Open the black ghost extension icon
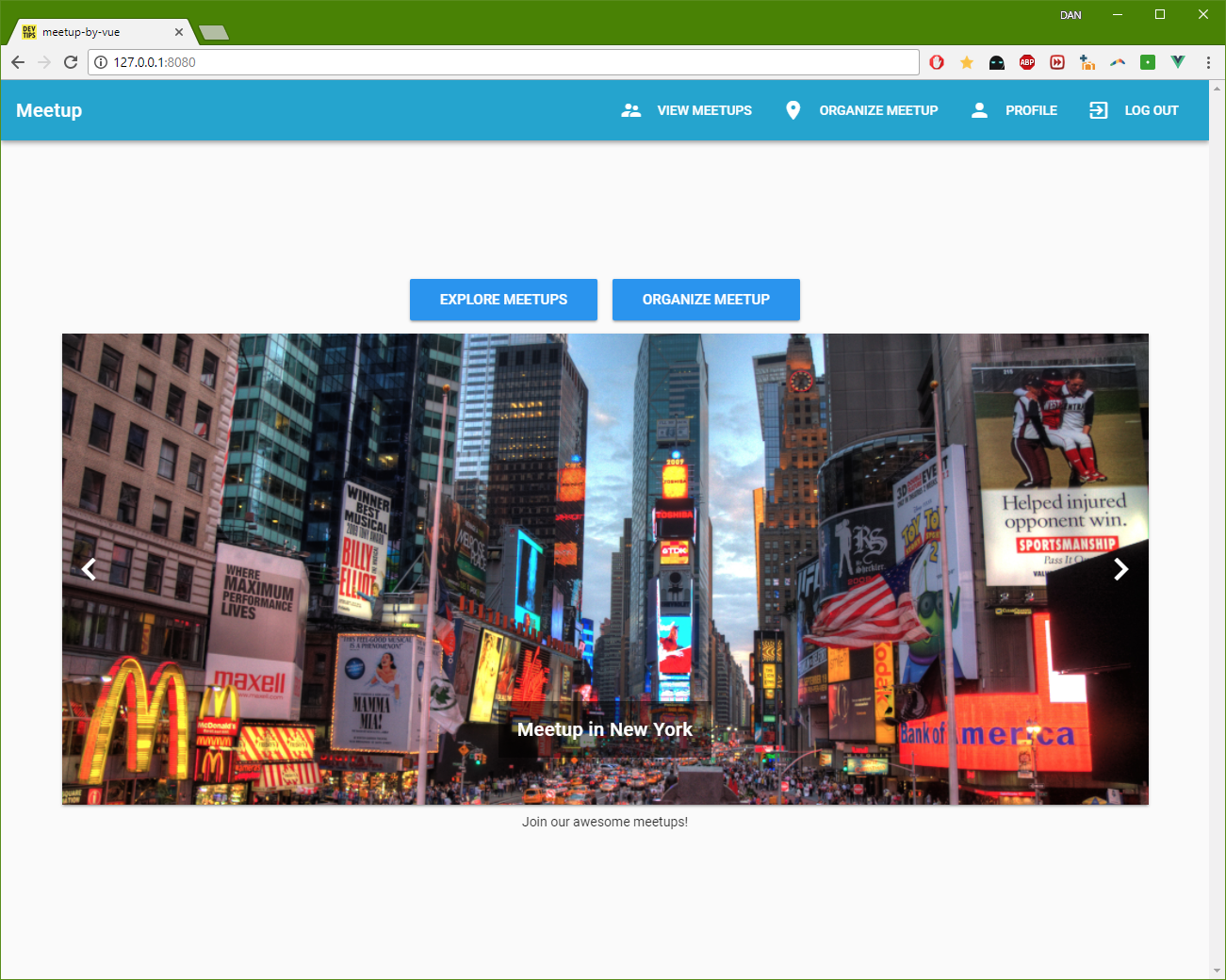 [997, 62]
